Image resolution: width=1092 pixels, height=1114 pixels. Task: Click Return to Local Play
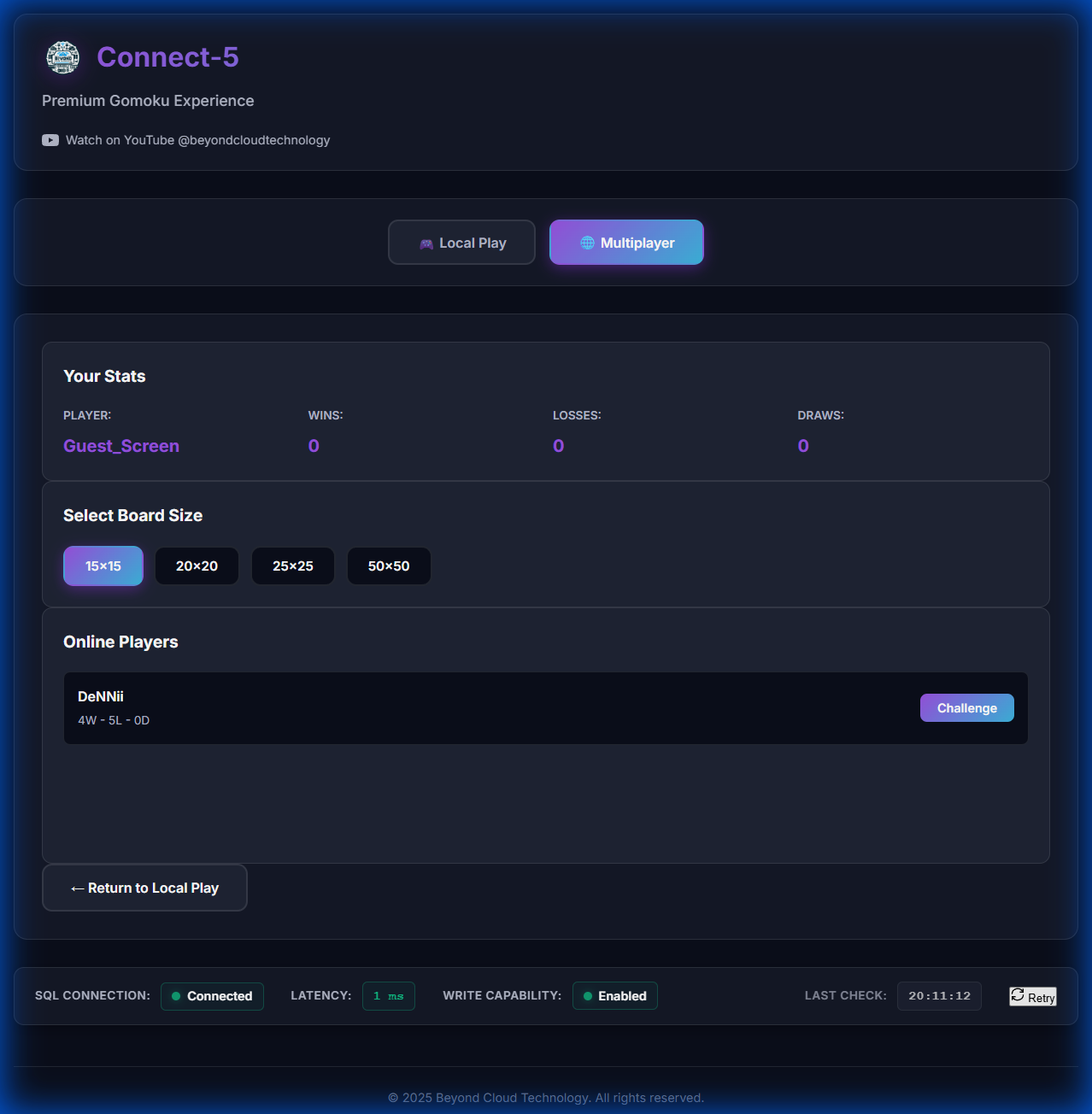(x=144, y=888)
